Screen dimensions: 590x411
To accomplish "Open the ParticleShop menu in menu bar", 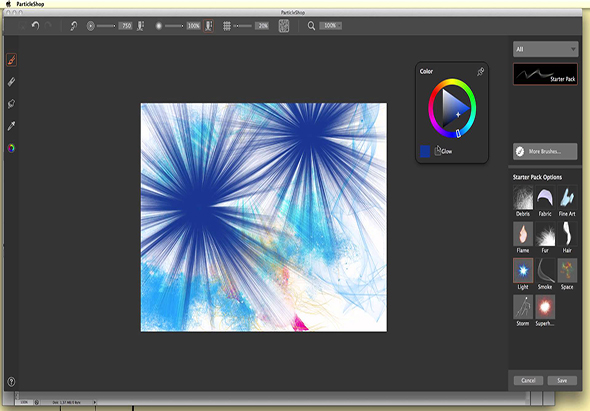I will tap(30, 4).
